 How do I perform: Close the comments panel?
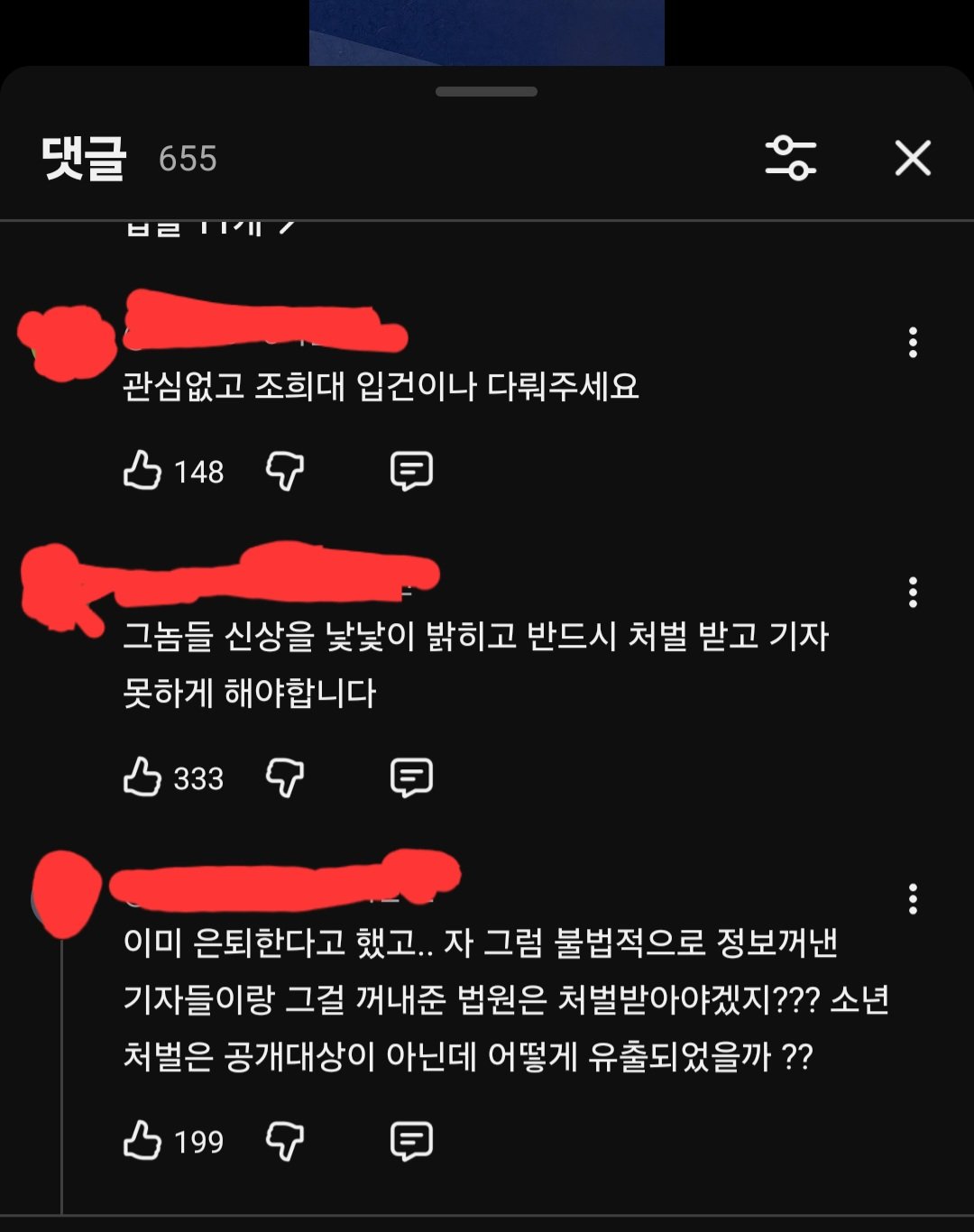click(x=913, y=159)
